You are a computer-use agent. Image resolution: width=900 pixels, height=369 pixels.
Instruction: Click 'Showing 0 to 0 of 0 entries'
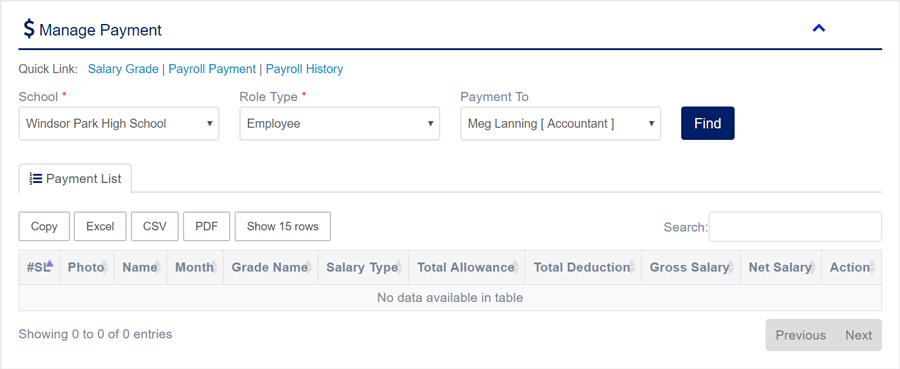(95, 333)
